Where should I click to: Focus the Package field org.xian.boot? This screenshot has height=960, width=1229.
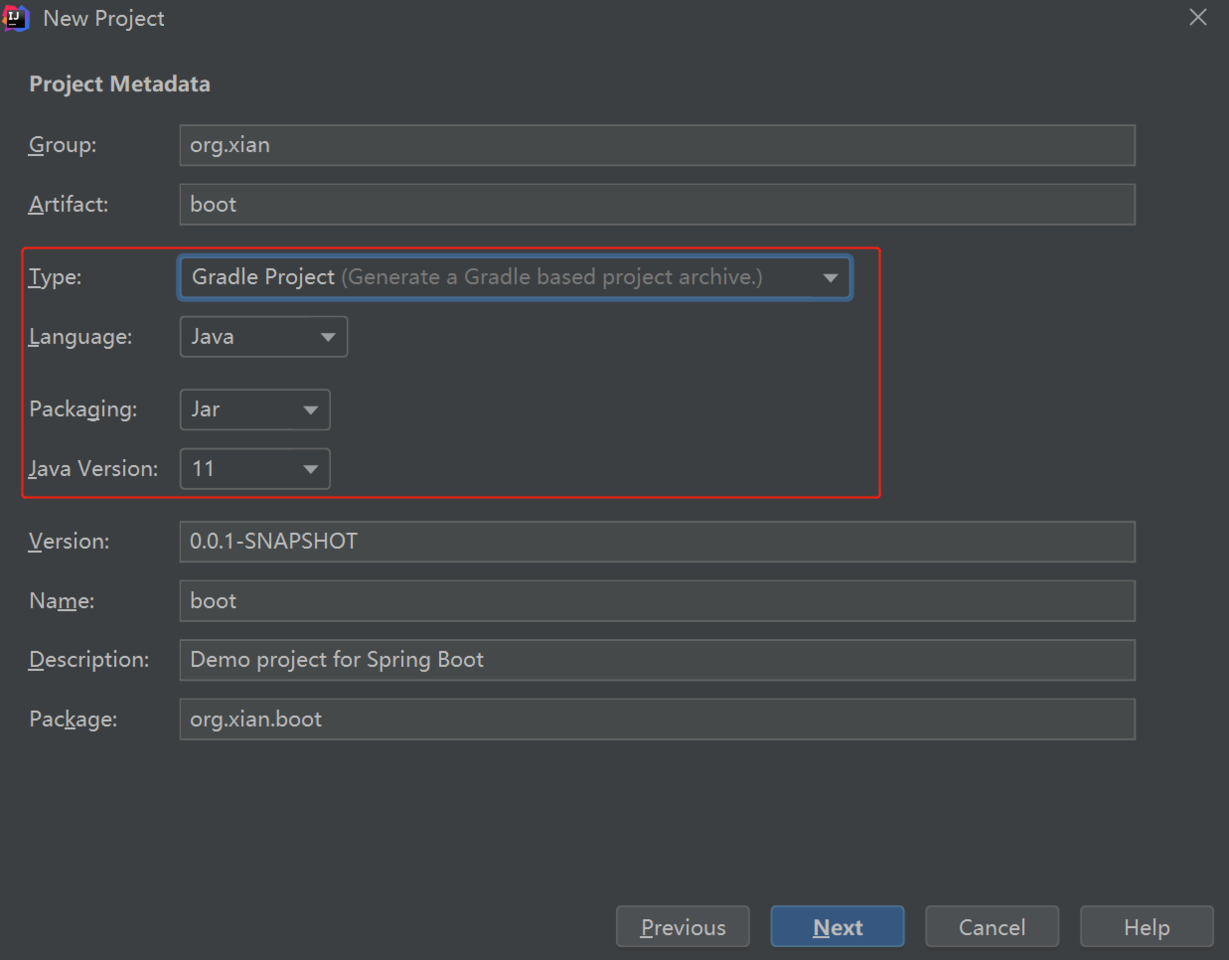[657, 719]
